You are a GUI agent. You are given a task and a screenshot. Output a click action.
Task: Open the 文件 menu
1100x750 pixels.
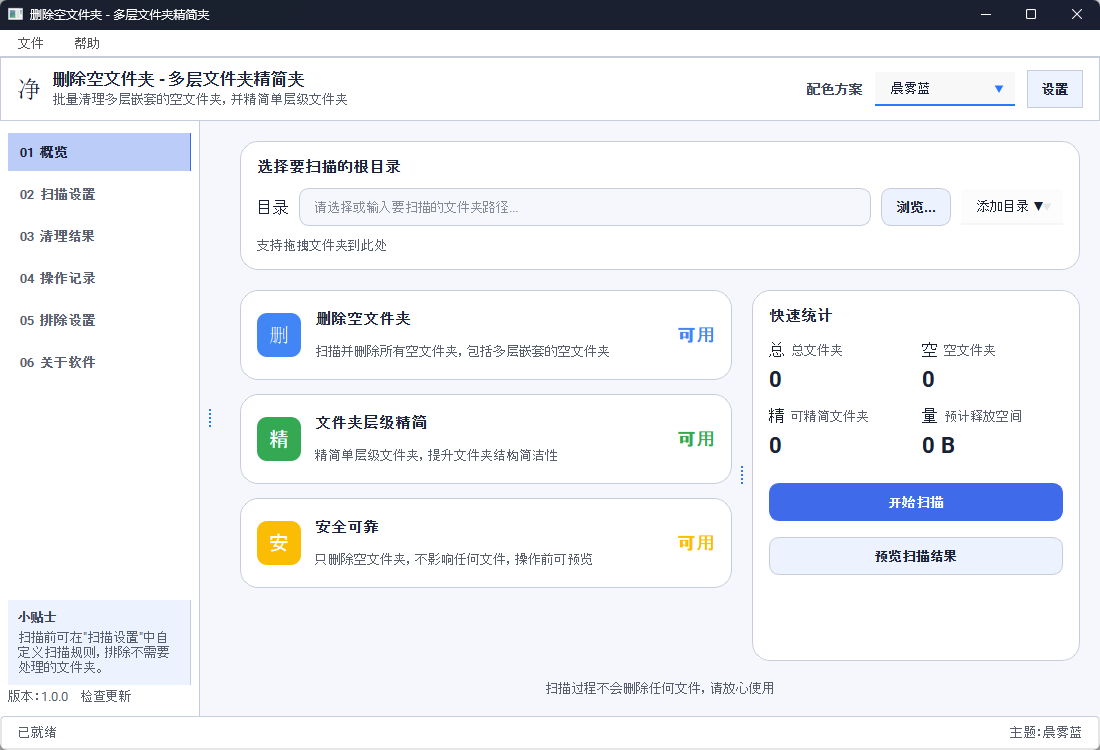pyautogui.click(x=30, y=43)
